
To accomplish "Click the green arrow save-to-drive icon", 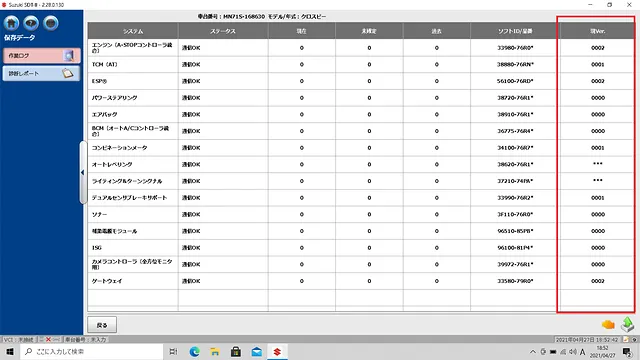I will coord(628,324).
